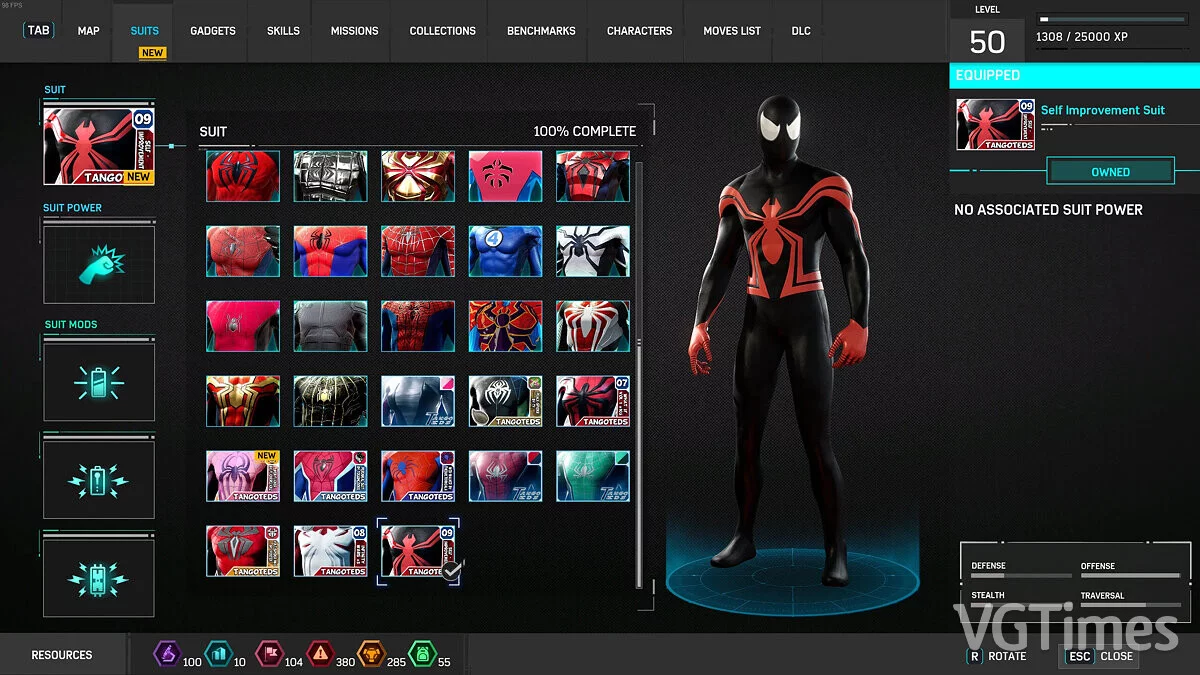Screen dimensions: 1200x675
Task: Click the first Suit Mods battery slot icon
Action: [x=99, y=381]
